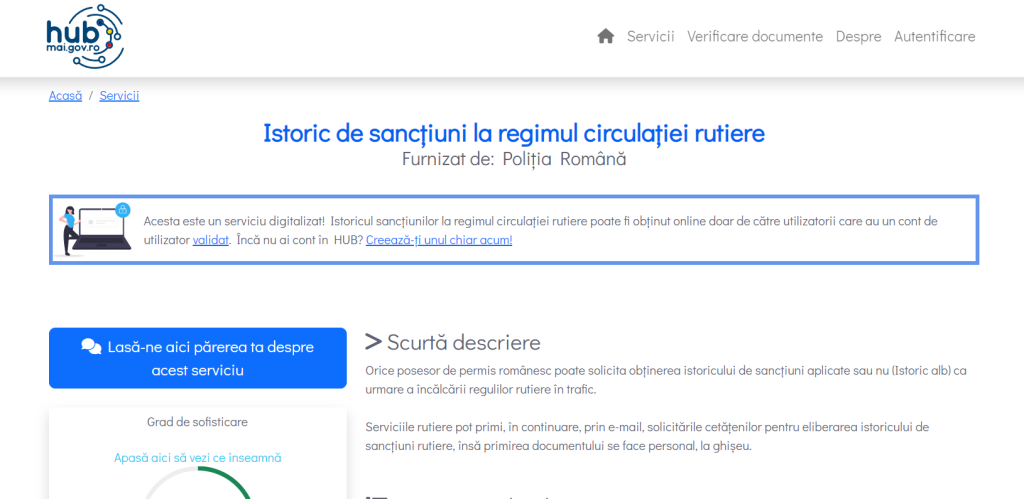
Task: Open Verificare documente in the top navigation
Action: pos(754,36)
